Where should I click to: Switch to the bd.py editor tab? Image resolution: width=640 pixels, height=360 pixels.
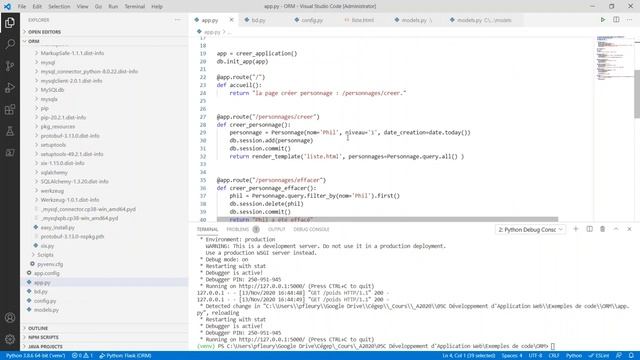[258, 20]
